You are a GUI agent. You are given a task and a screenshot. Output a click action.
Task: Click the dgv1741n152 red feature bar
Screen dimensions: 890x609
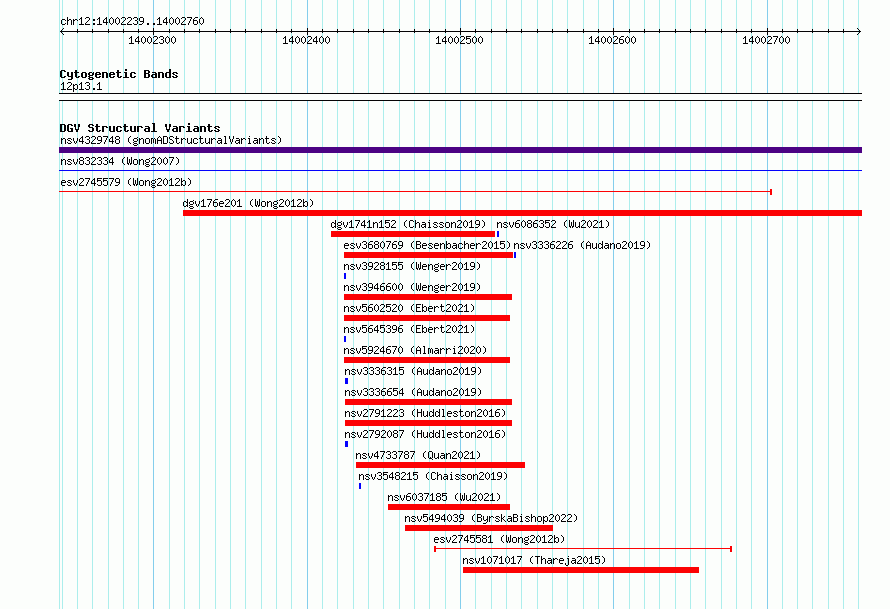point(413,234)
